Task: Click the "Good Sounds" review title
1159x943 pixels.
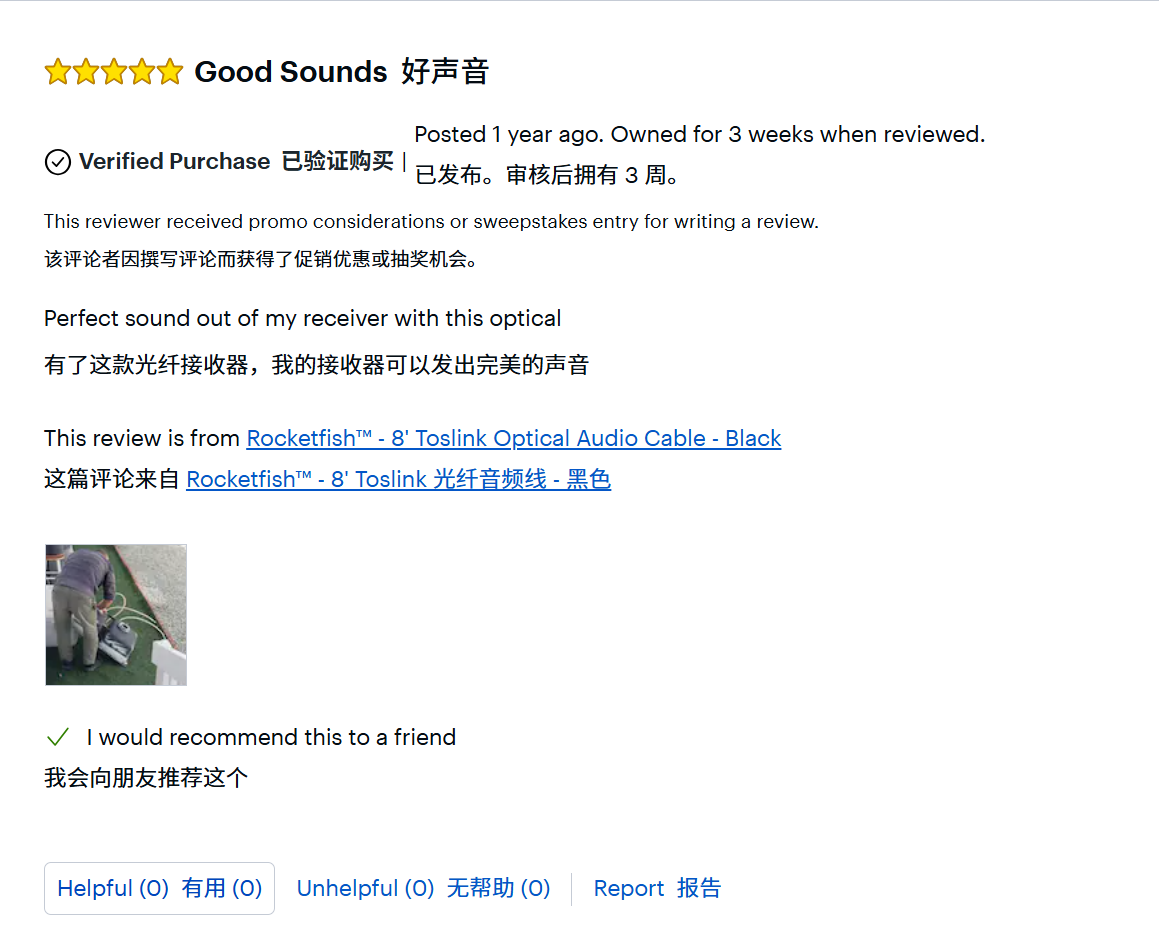Action: (x=290, y=72)
